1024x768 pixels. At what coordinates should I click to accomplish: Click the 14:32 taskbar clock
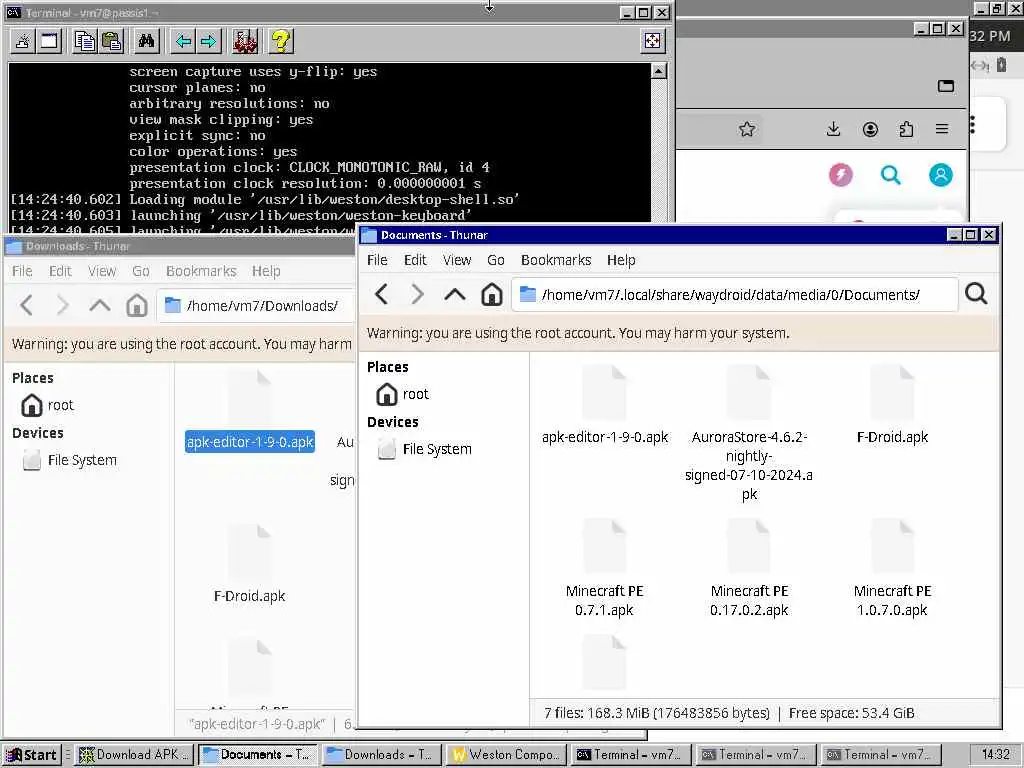(995, 754)
